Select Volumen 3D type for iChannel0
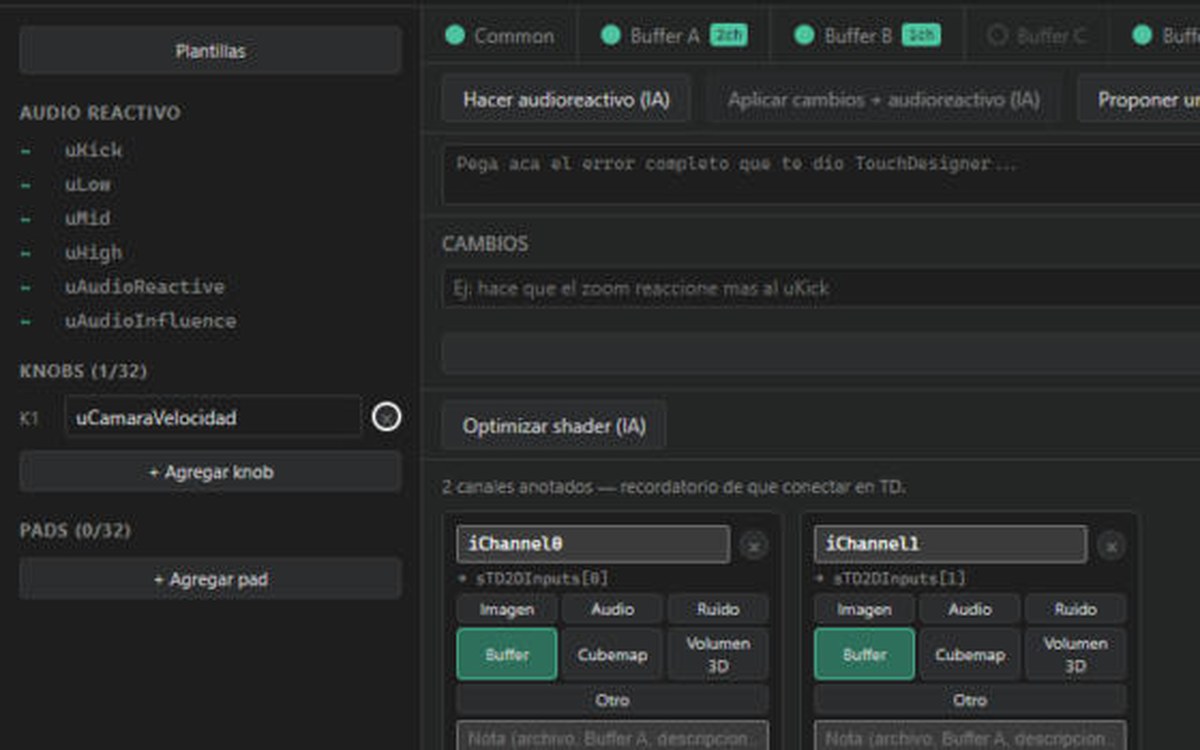 point(718,654)
